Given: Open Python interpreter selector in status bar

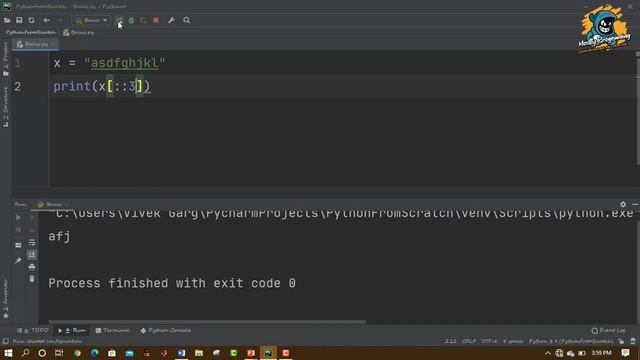Looking at the screenshot, I should pyautogui.click(x=571, y=341).
